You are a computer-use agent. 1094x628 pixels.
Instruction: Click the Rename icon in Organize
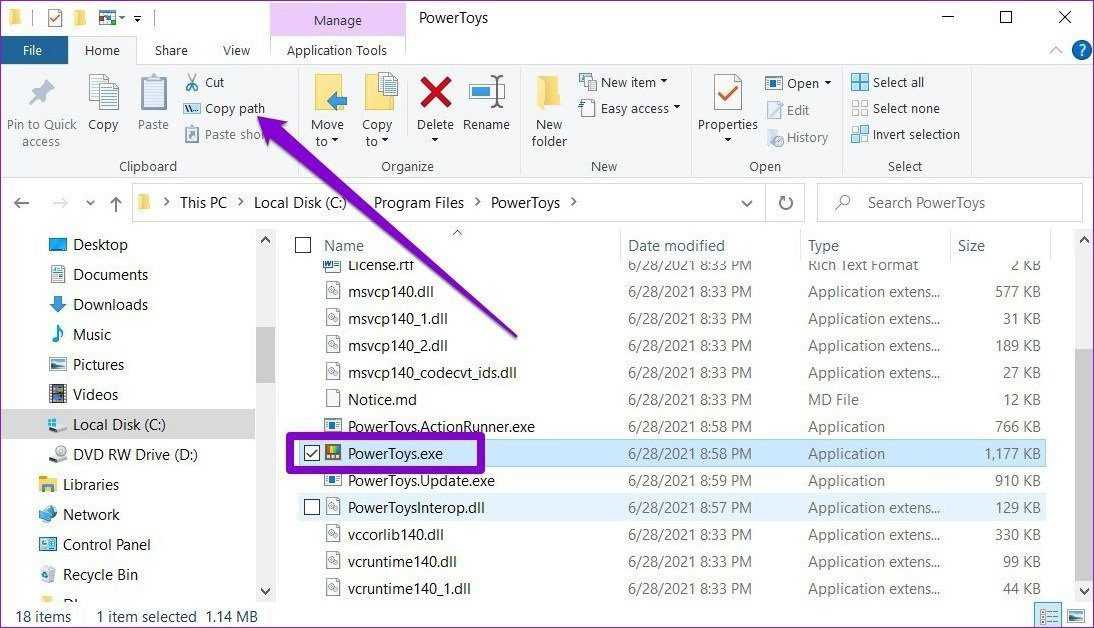pos(486,93)
